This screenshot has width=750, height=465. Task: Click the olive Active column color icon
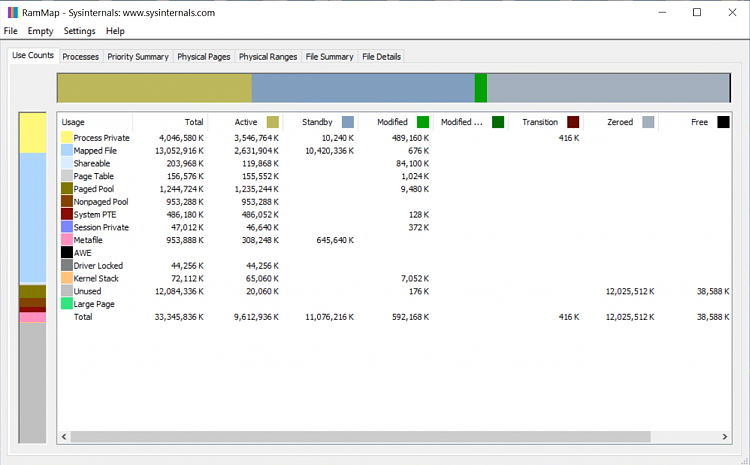click(273, 122)
